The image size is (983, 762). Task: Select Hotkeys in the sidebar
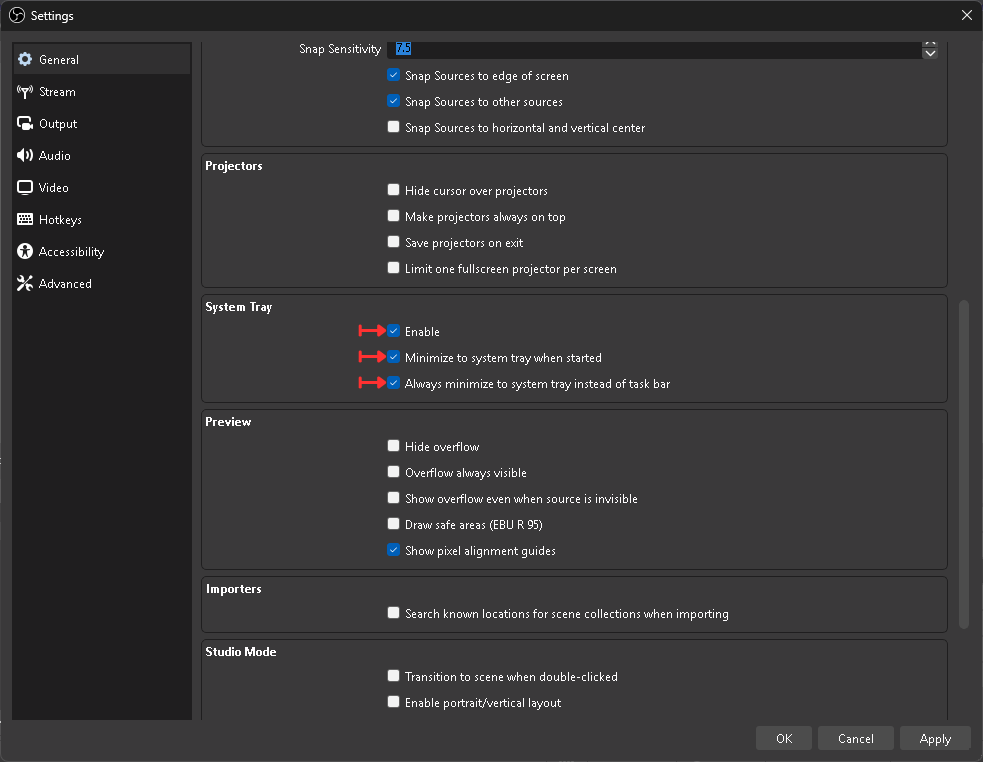pyautogui.click(x=102, y=220)
